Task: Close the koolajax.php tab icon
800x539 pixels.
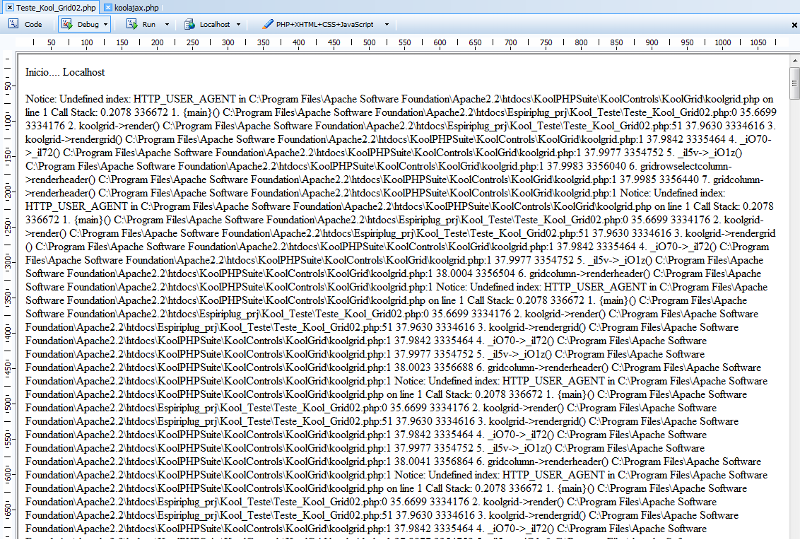Action: coord(108,7)
